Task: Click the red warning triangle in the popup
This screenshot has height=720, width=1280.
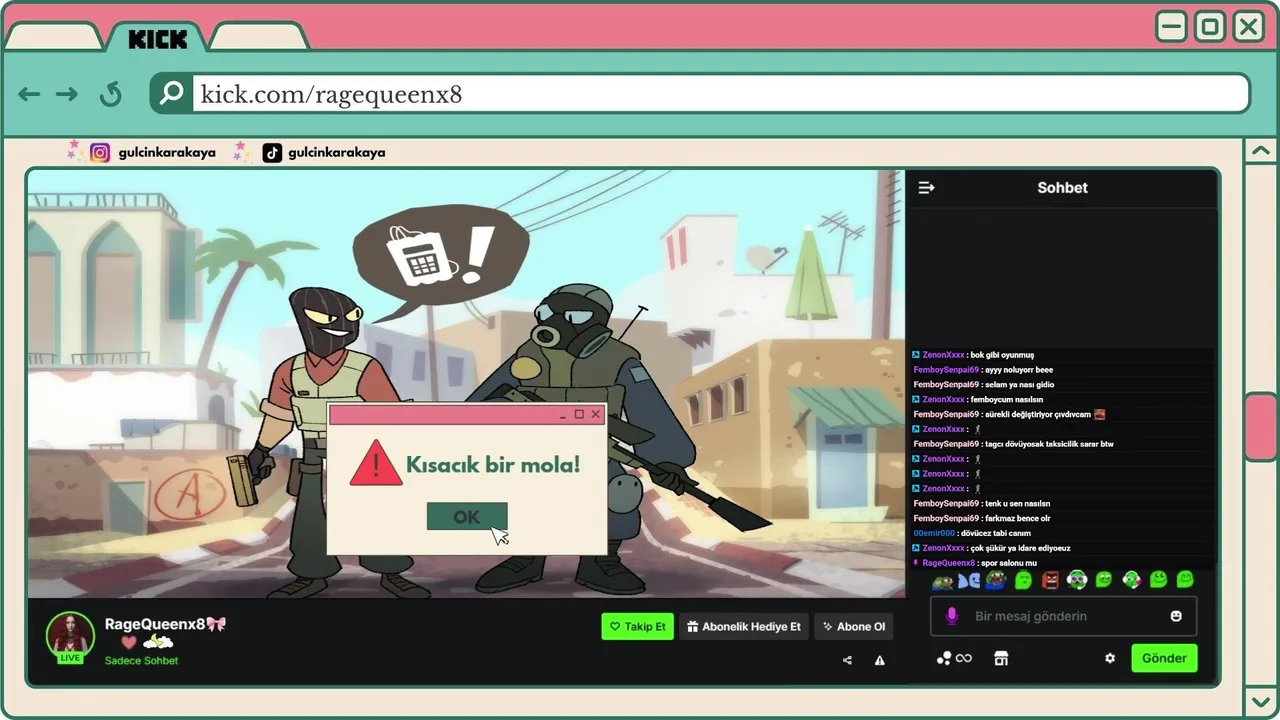Action: (376, 464)
